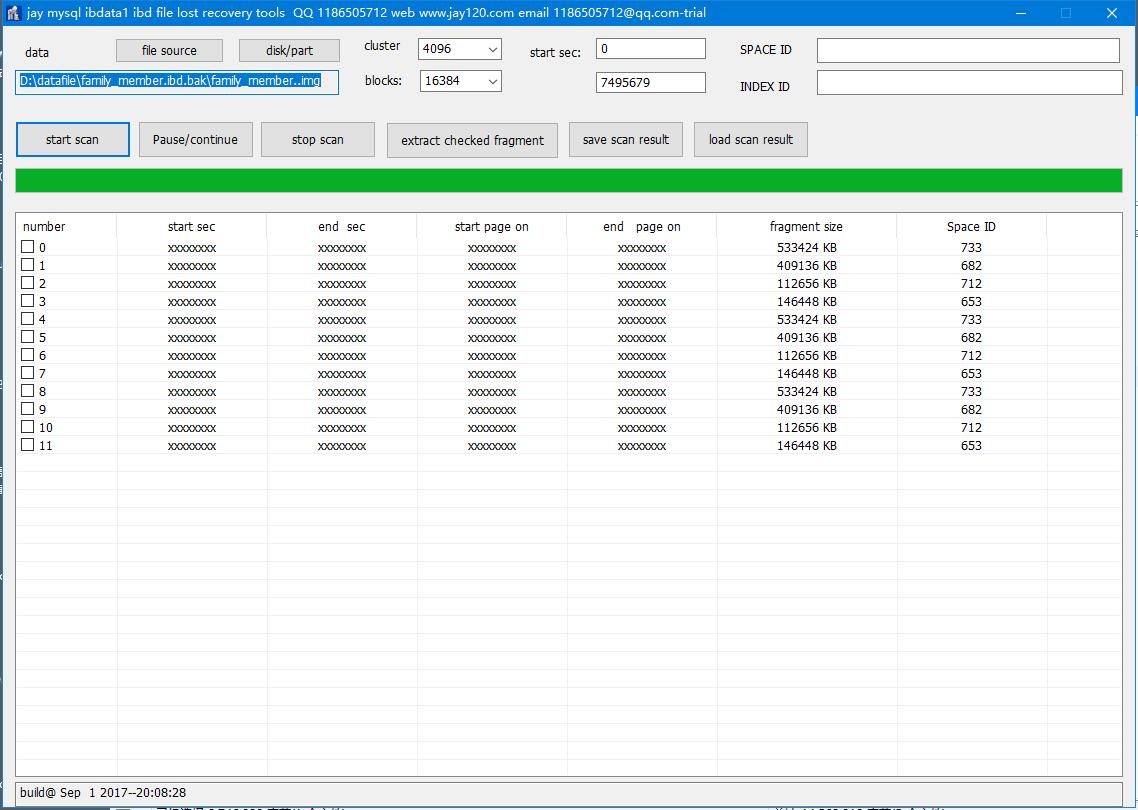
Task: Tick the checkbox for row 5
Action: [28, 337]
